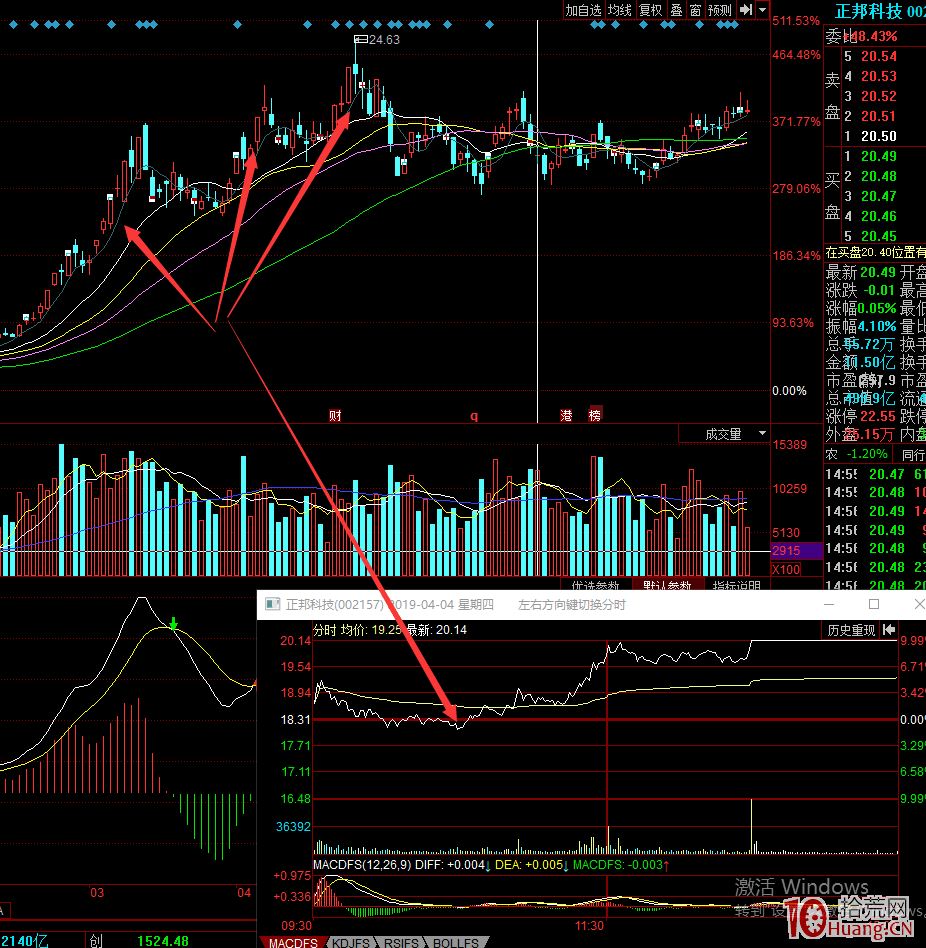Viewport: 926px width, 948px height.
Task: Click the 正邦科技 intraday window title icon
Action: 273,605
